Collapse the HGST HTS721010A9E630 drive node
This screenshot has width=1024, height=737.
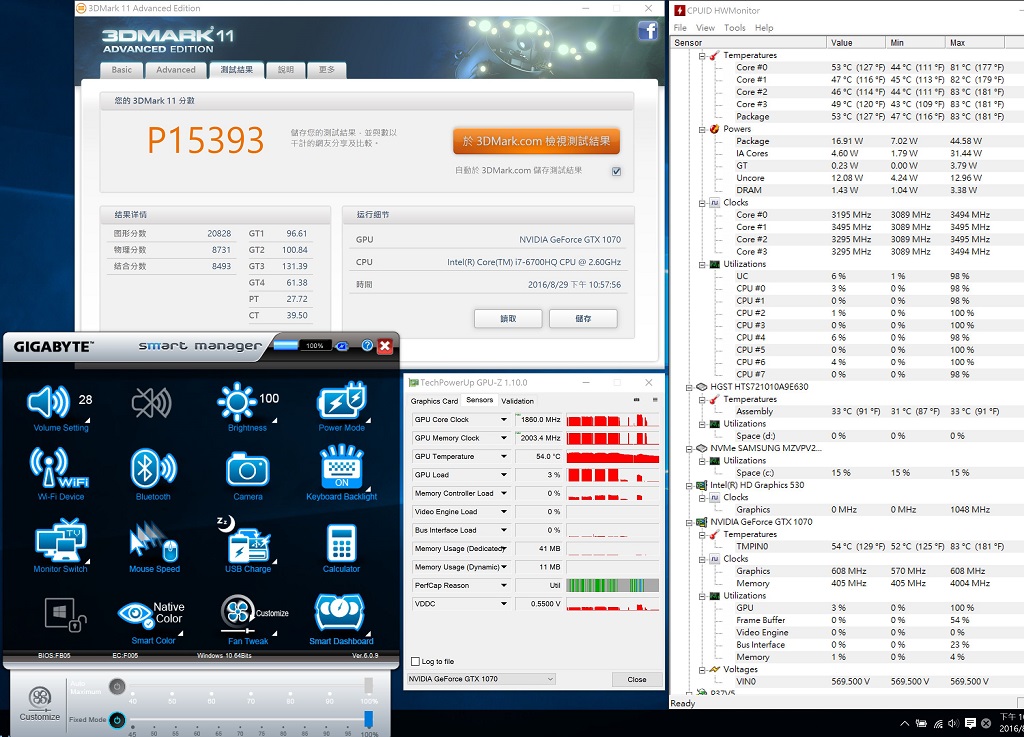[689, 387]
